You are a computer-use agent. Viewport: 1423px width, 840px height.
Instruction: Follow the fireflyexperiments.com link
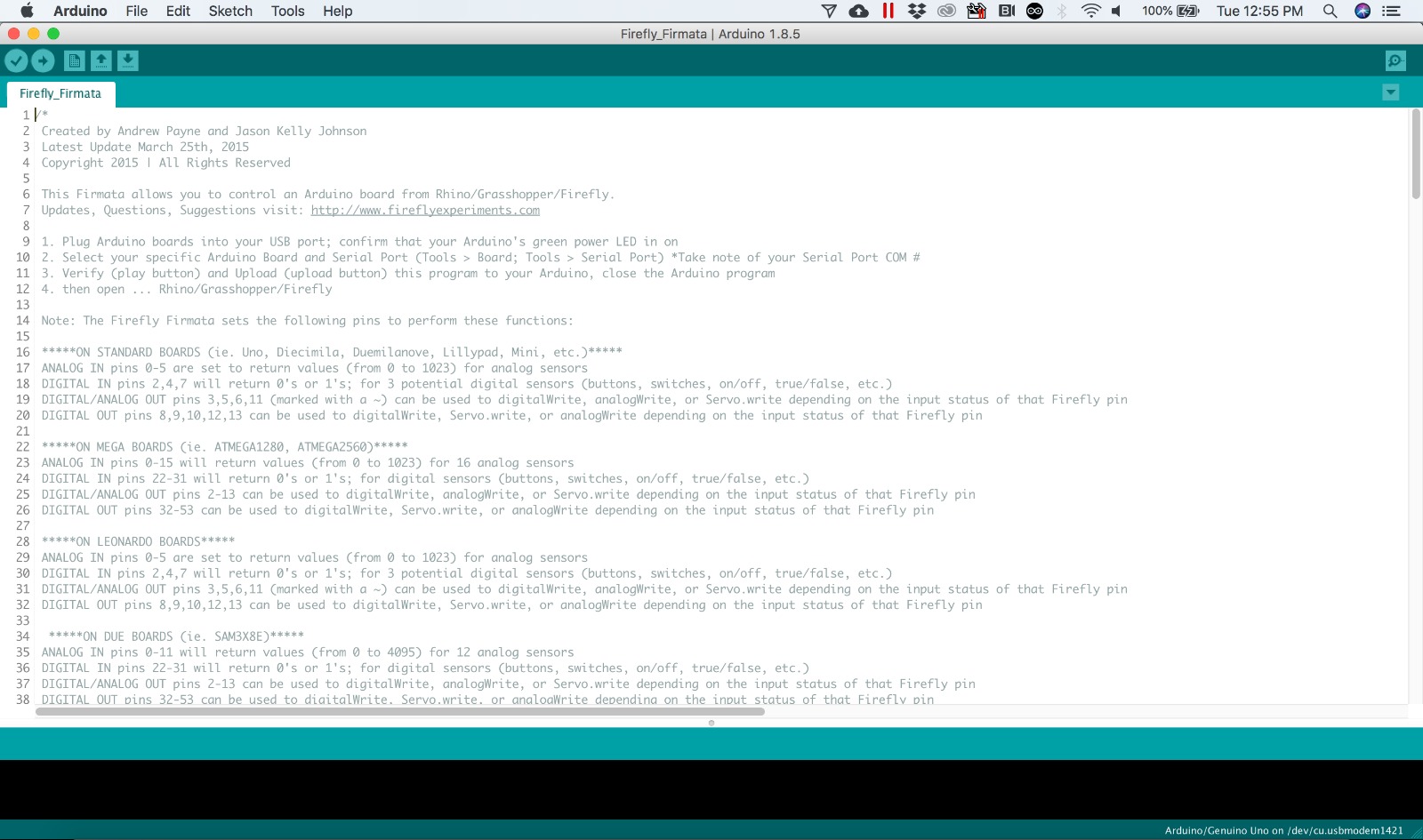point(425,210)
